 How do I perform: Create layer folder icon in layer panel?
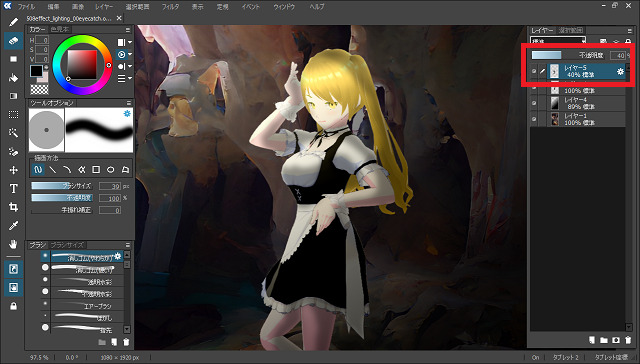coord(604,340)
